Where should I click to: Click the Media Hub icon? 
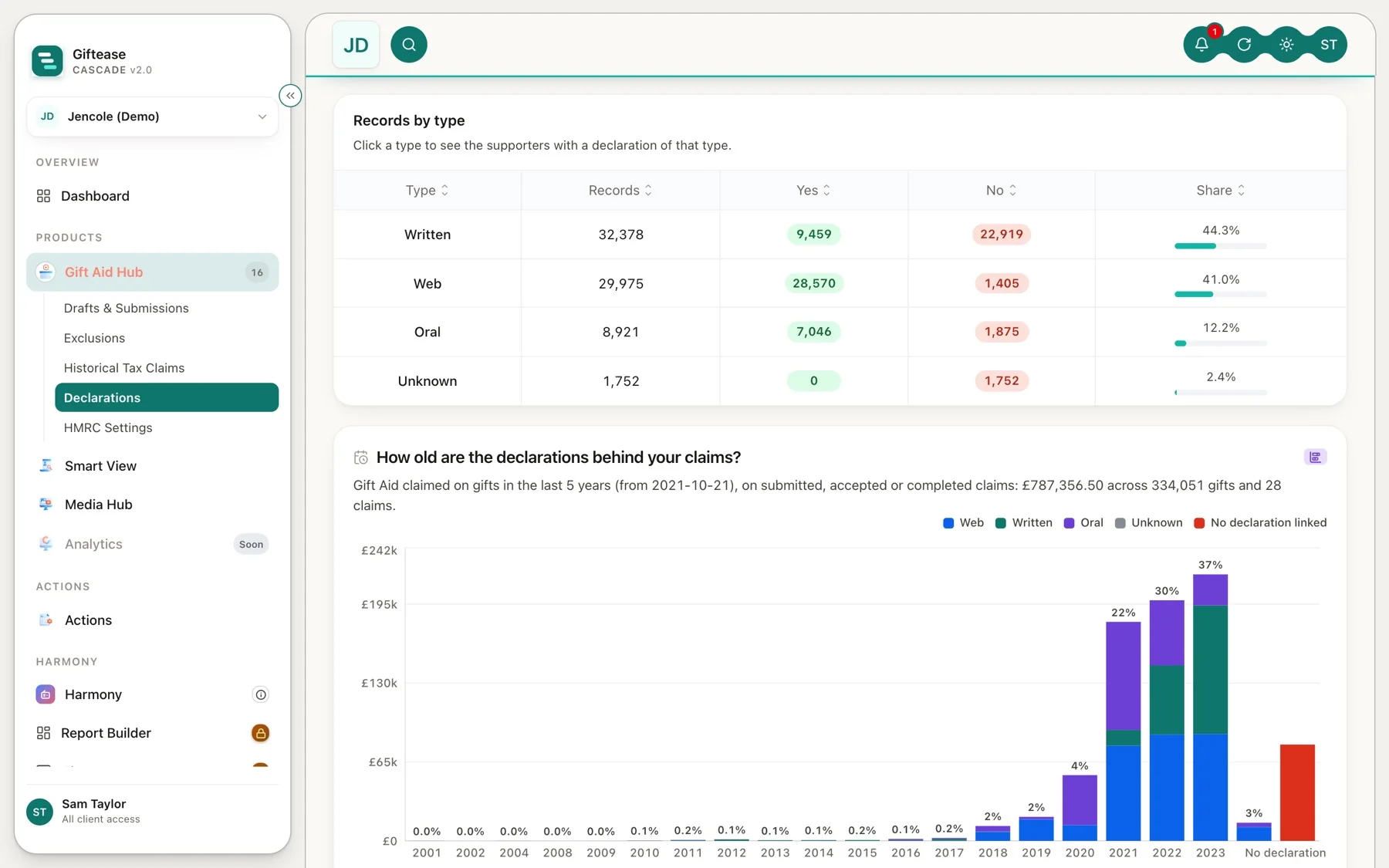46,505
